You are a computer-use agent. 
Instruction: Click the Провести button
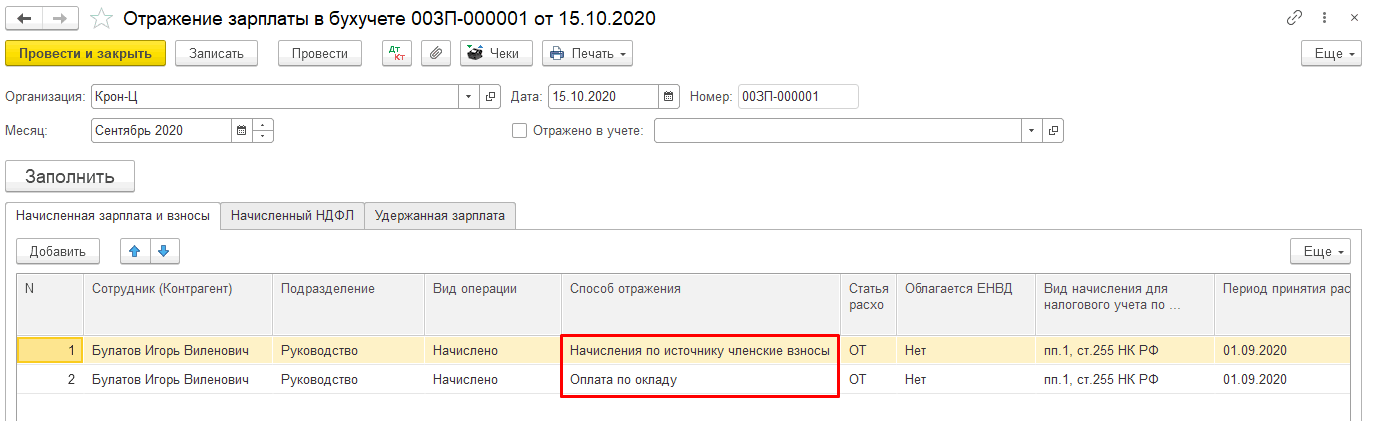click(320, 53)
